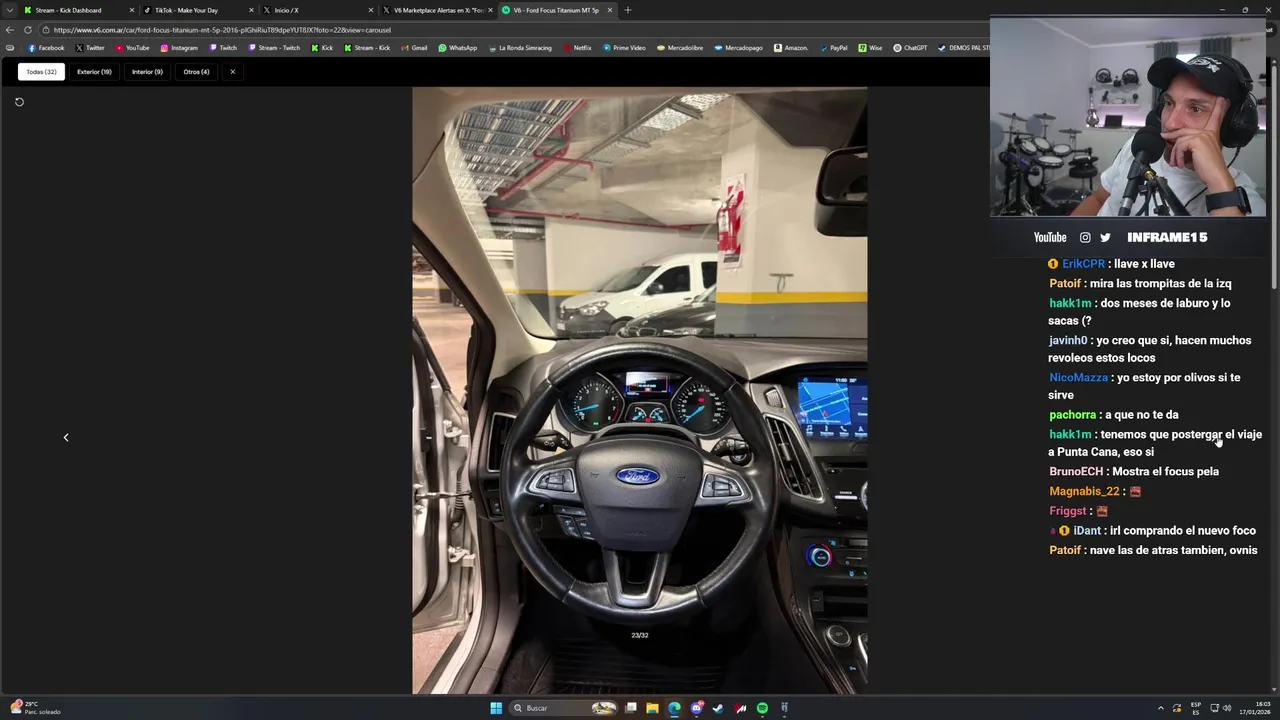Open the Prime Video bookmark

[624, 48]
